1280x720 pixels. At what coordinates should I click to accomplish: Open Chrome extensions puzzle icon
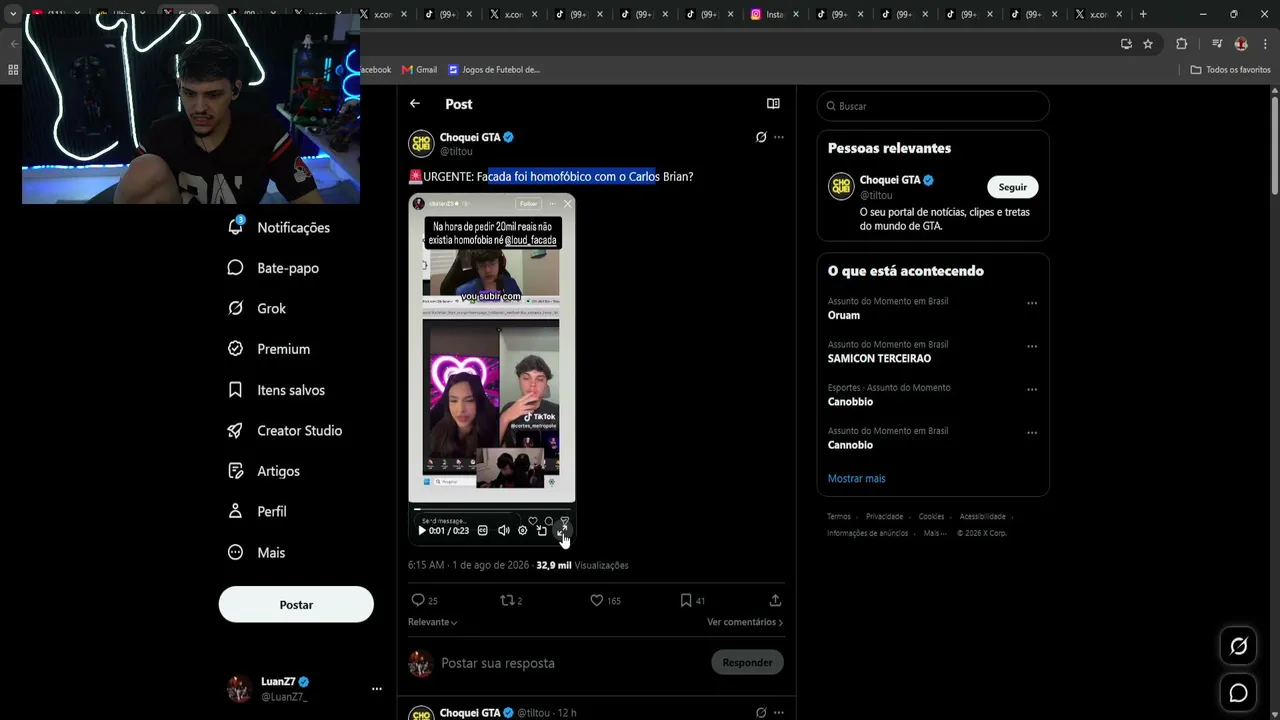pyautogui.click(x=1181, y=44)
